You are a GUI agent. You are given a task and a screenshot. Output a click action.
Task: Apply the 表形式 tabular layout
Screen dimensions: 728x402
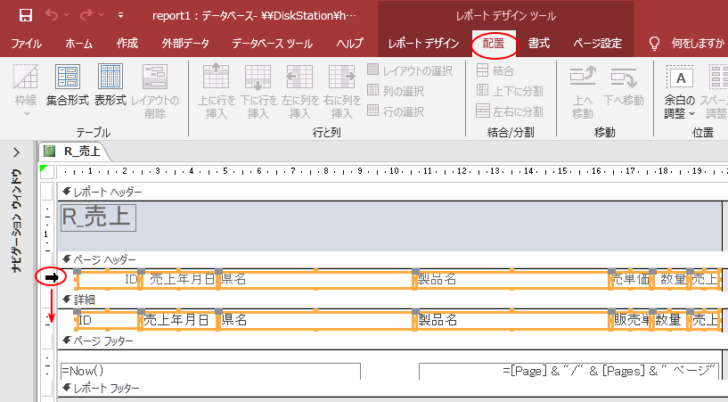tap(110, 85)
